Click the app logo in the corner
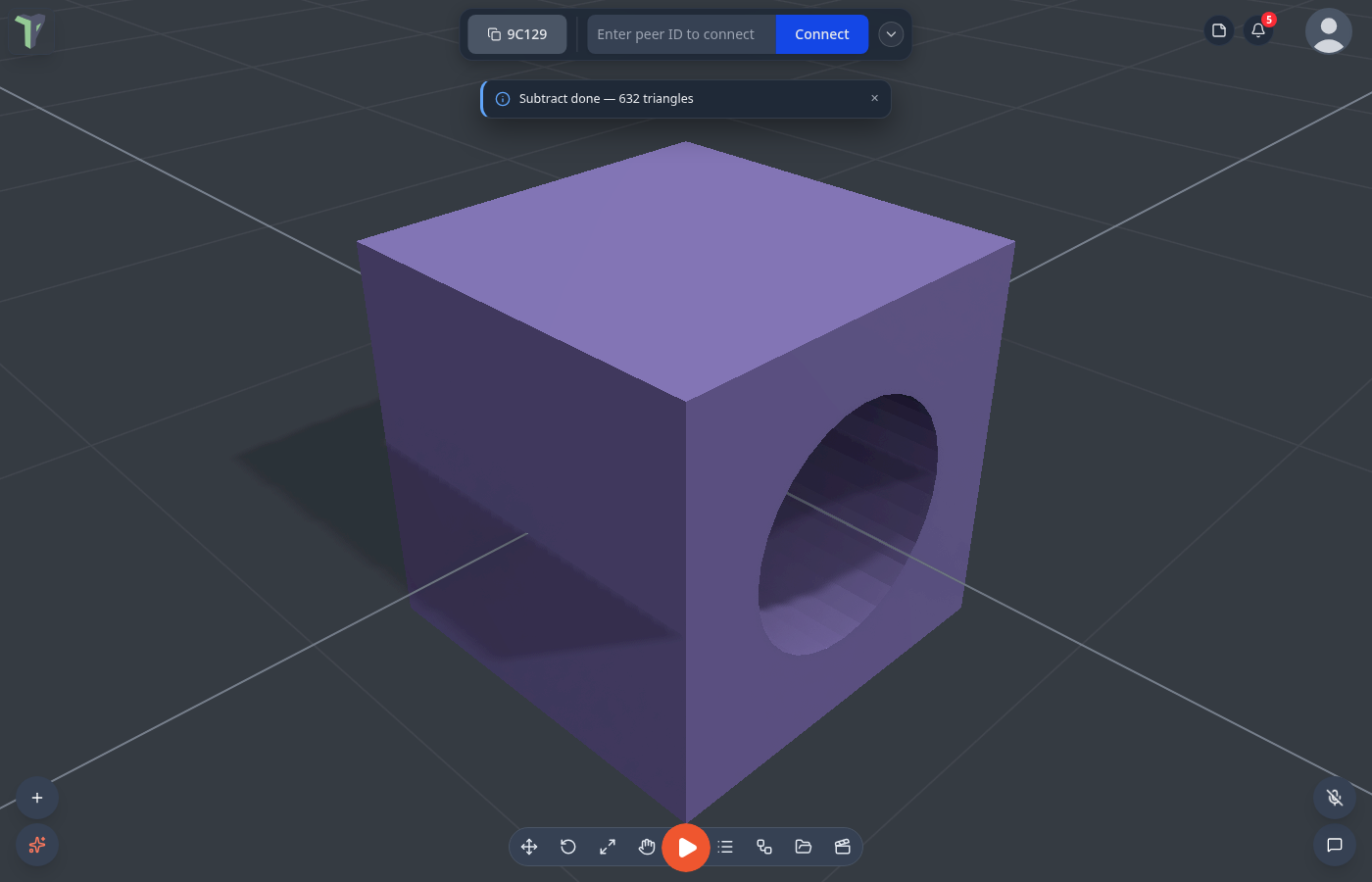The height and width of the screenshot is (882, 1372). click(x=29, y=30)
